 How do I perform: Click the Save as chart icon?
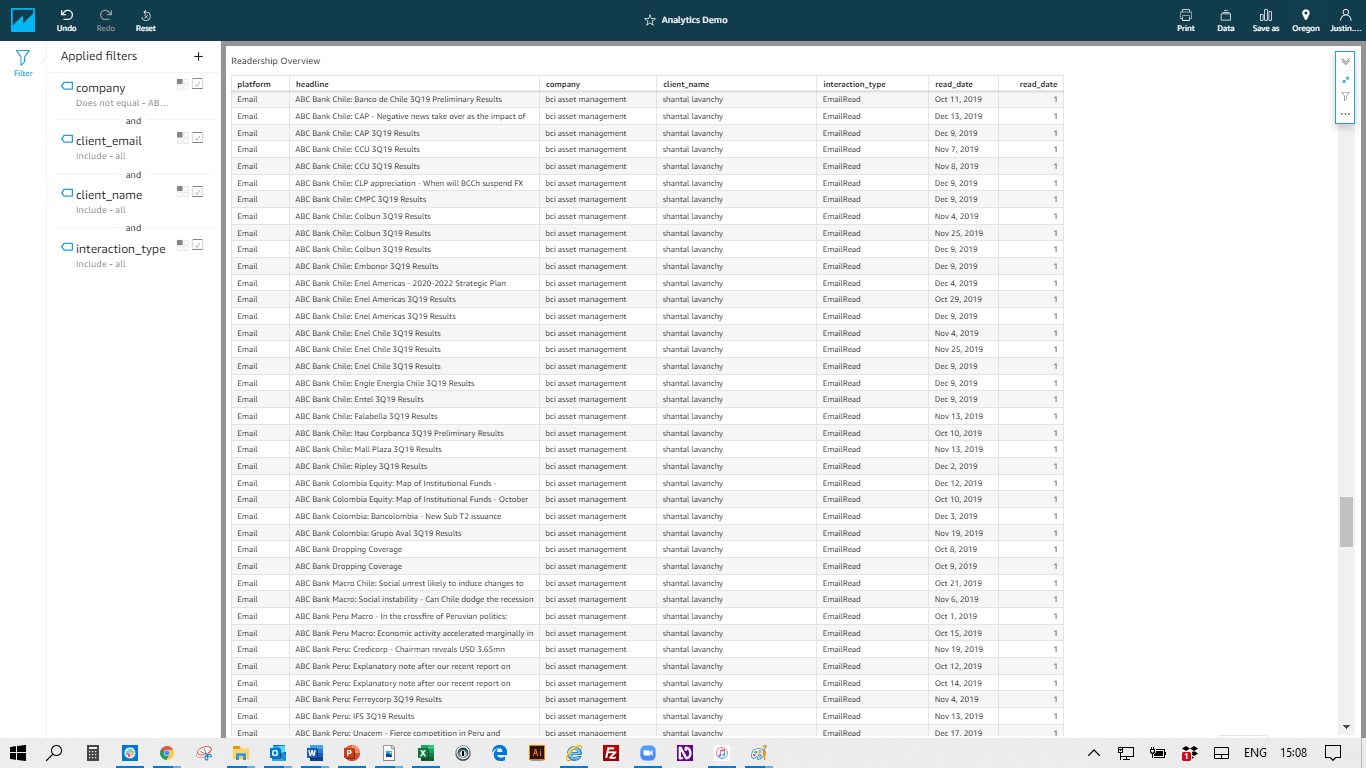coord(1266,16)
